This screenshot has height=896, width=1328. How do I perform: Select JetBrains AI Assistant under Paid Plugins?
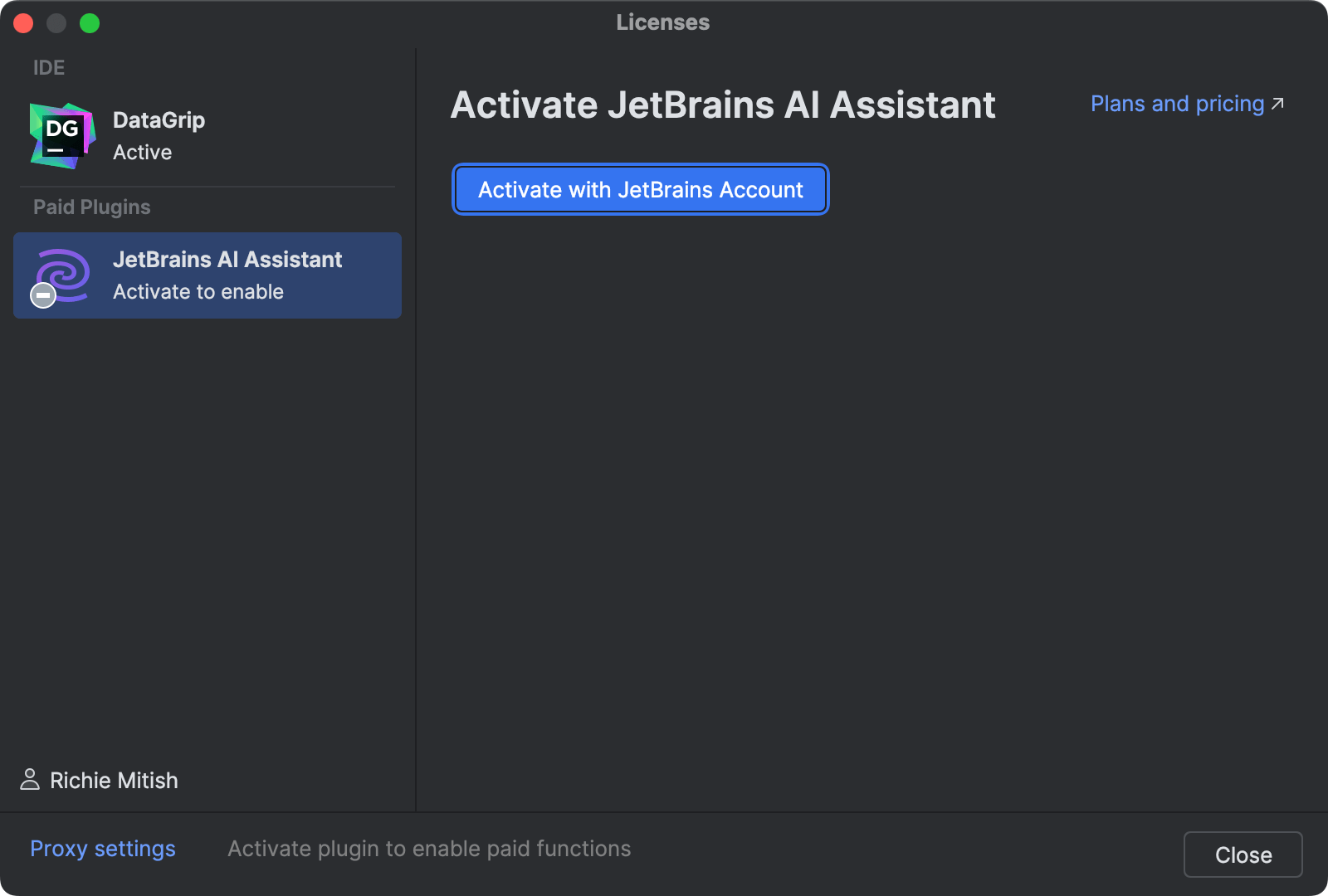228,275
